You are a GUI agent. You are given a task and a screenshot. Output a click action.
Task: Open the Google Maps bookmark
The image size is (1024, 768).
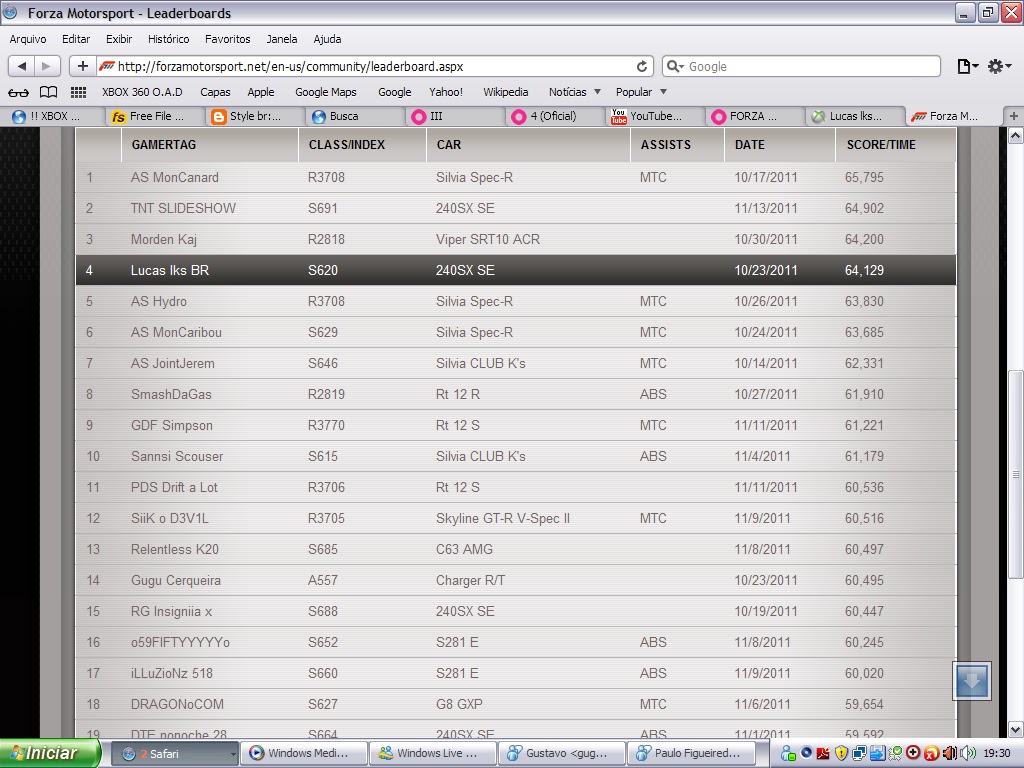326,92
